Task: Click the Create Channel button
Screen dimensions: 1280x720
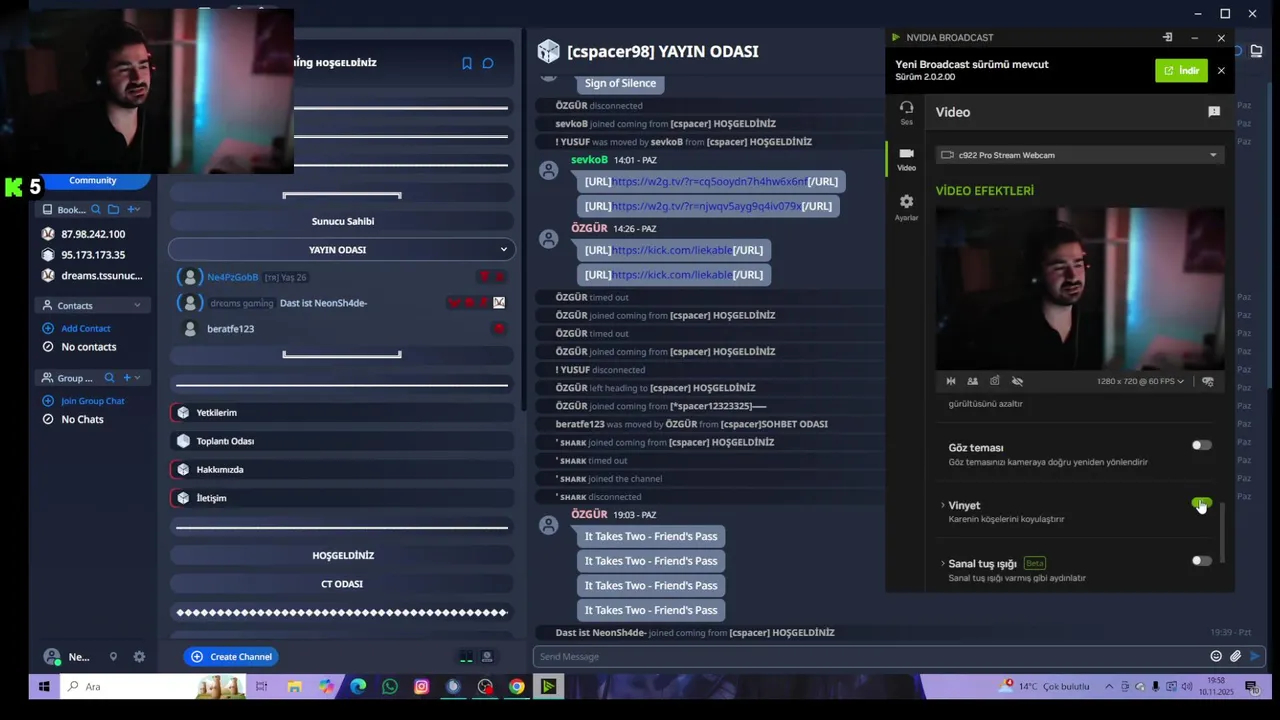Action: pos(231,657)
